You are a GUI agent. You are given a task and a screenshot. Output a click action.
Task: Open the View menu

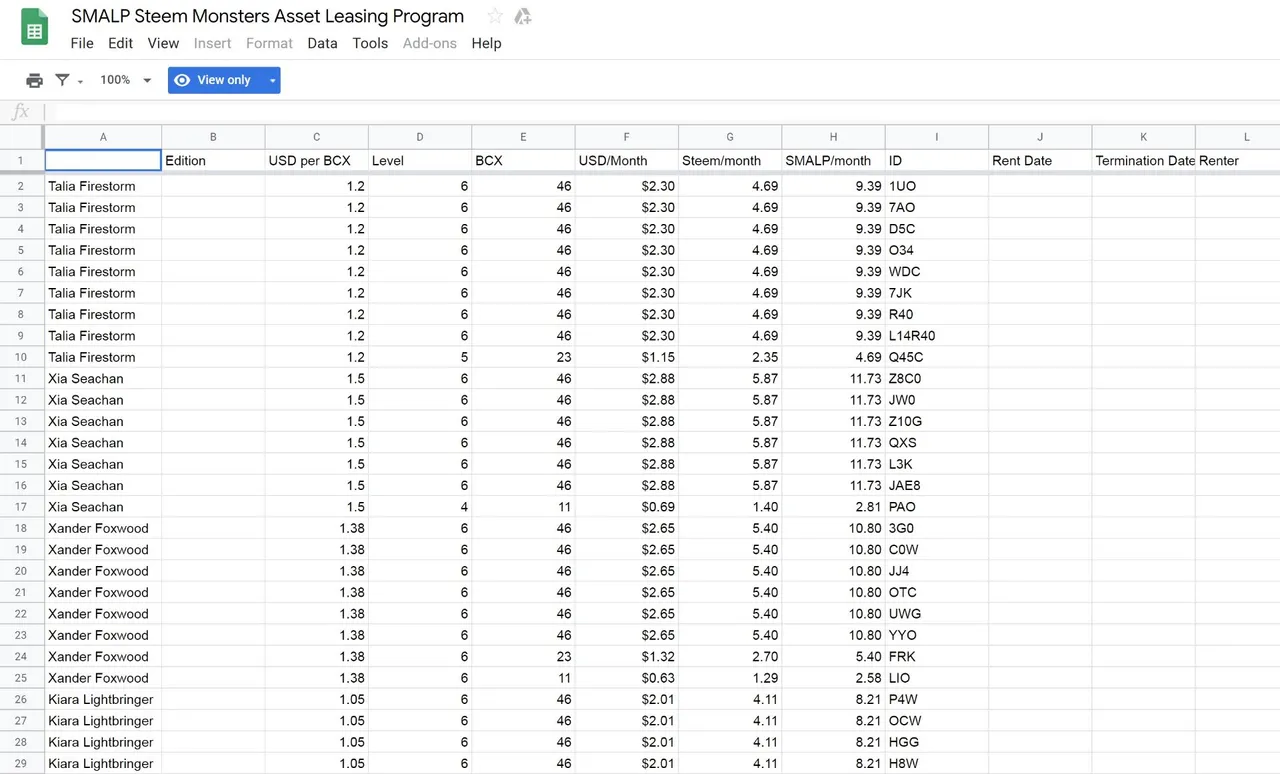163,43
